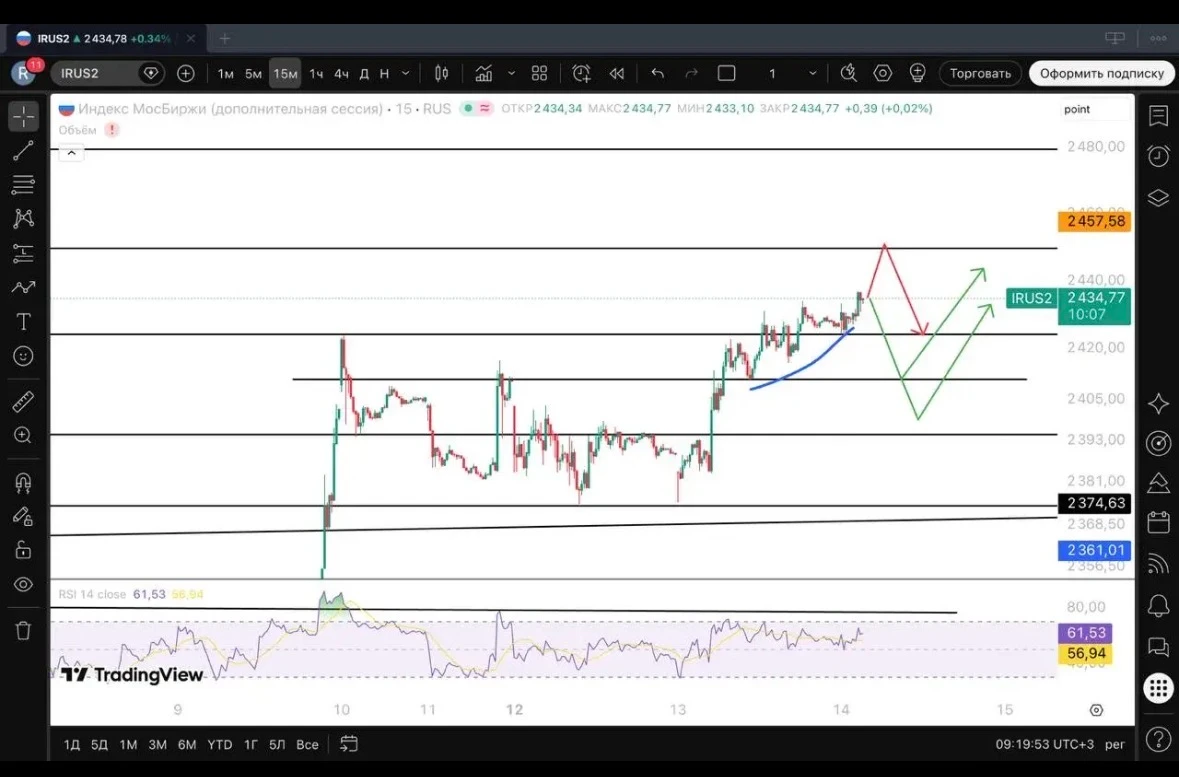Select the 15м timeframe

285,73
